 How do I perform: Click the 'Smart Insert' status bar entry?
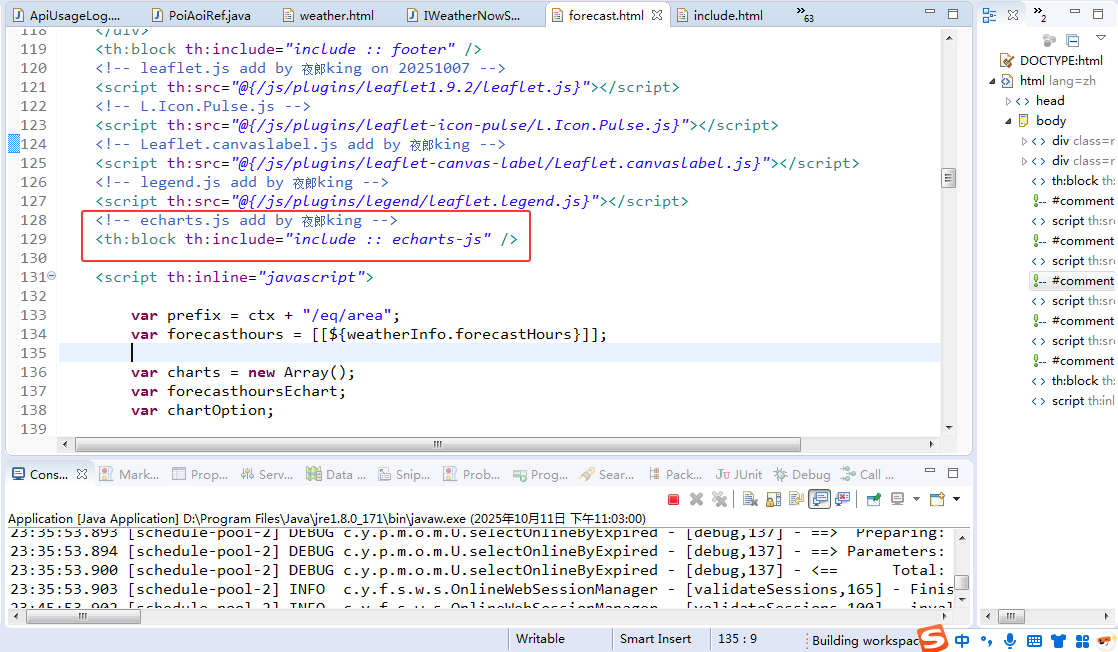click(655, 639)
